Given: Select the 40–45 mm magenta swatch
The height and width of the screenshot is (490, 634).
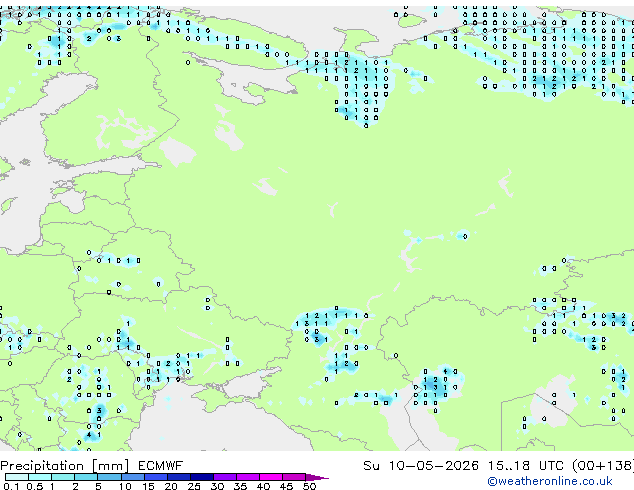Looking at the screenshot, I should [x=271, y=477].
